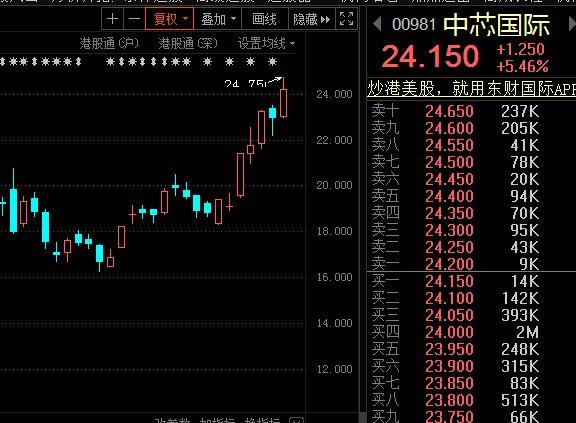Go to next stock with right arrow

[x=572, y=25]
